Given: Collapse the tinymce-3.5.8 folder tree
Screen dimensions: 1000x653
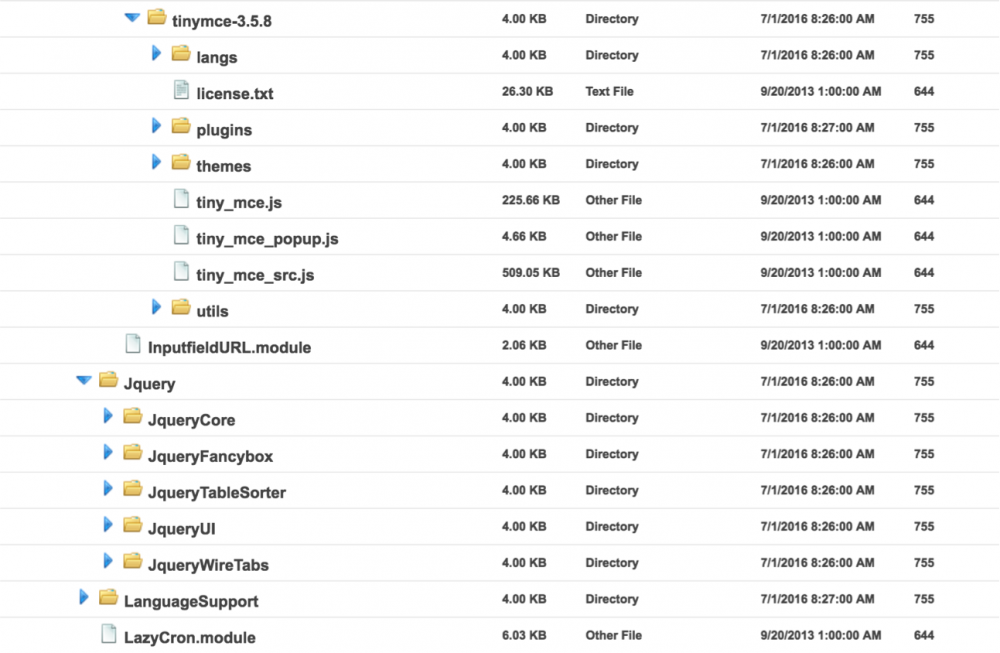Looking at the screenshot, I should tap(131, 17).
